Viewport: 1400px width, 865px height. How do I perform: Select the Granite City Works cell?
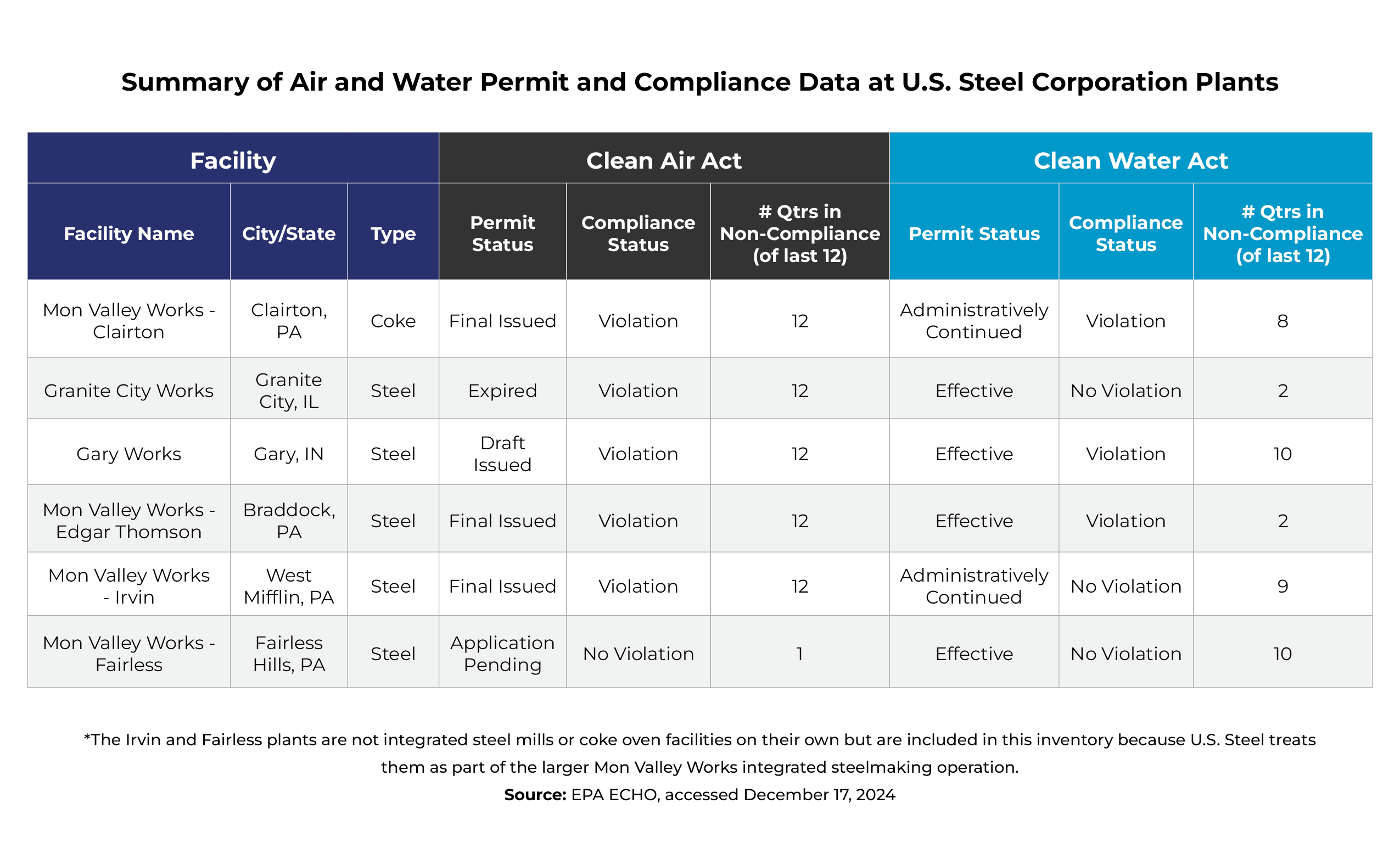[x=128, y=390]
